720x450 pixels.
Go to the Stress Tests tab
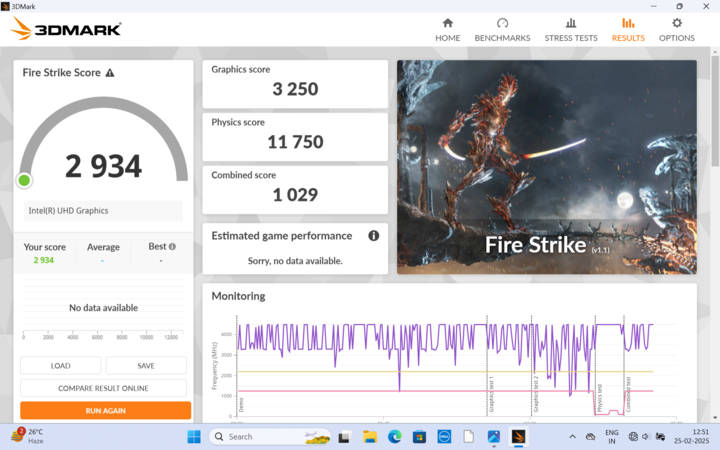click(x=571, y=30)
